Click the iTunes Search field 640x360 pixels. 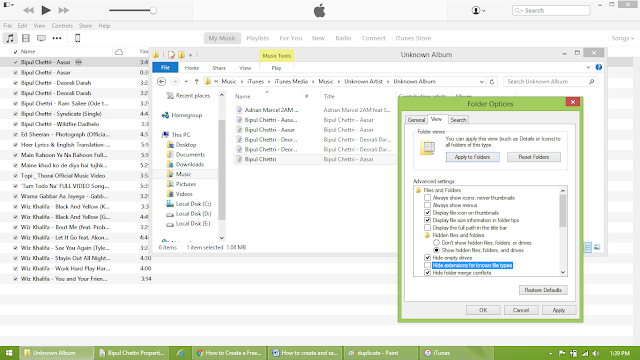[551, 11]
